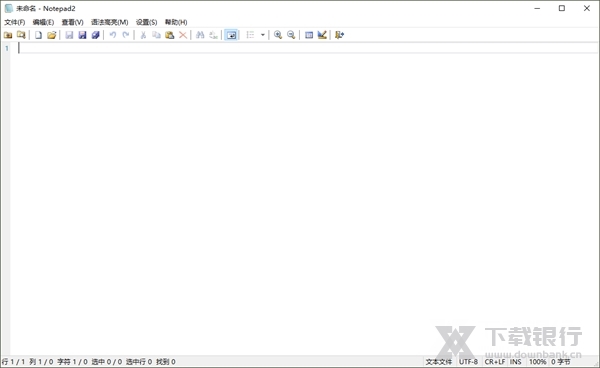This screenshot has width=600, height=368.
Task: Open dropdown arrow beside the list icon
Action: [x=262, y=35]
